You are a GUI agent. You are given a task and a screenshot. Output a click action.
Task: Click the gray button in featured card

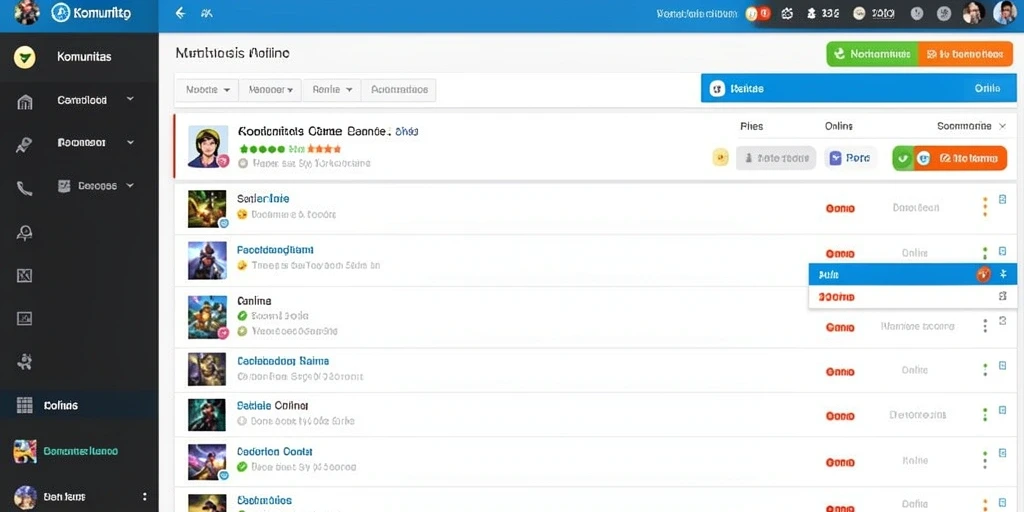(776, 158)
